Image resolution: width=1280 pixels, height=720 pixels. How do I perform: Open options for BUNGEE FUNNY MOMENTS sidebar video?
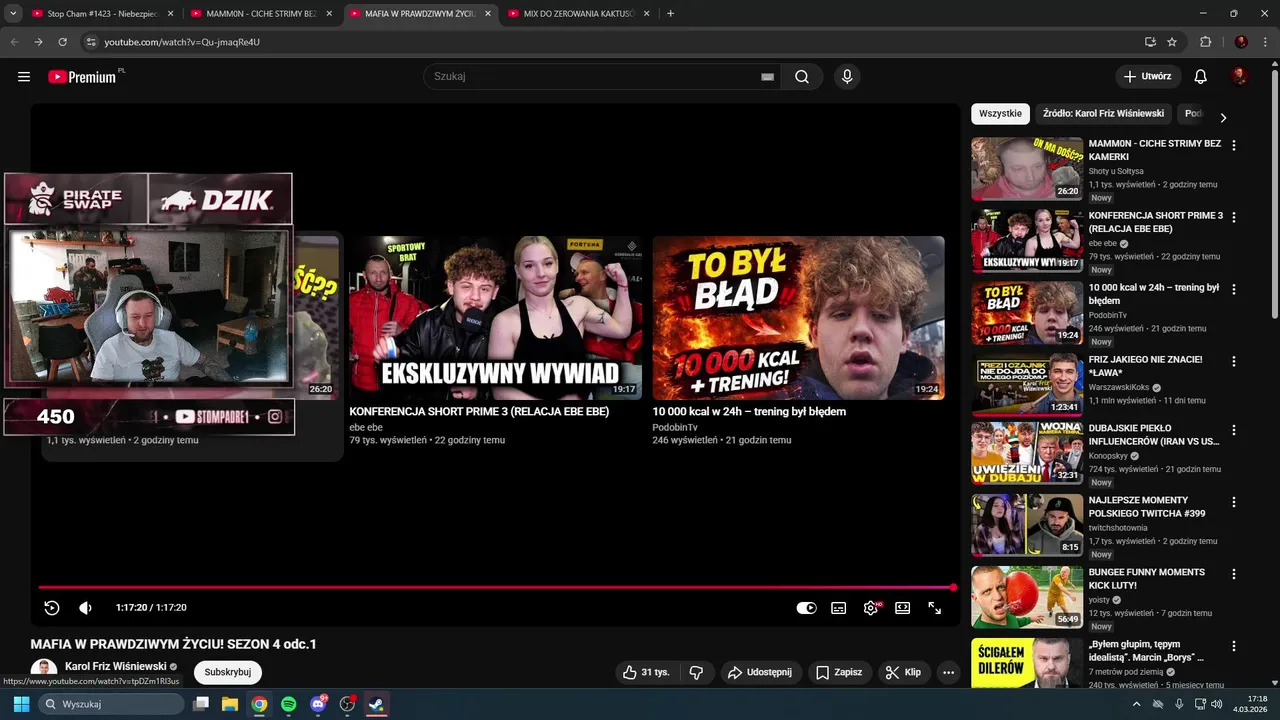pyautogui.click(x=1234, y=574)
